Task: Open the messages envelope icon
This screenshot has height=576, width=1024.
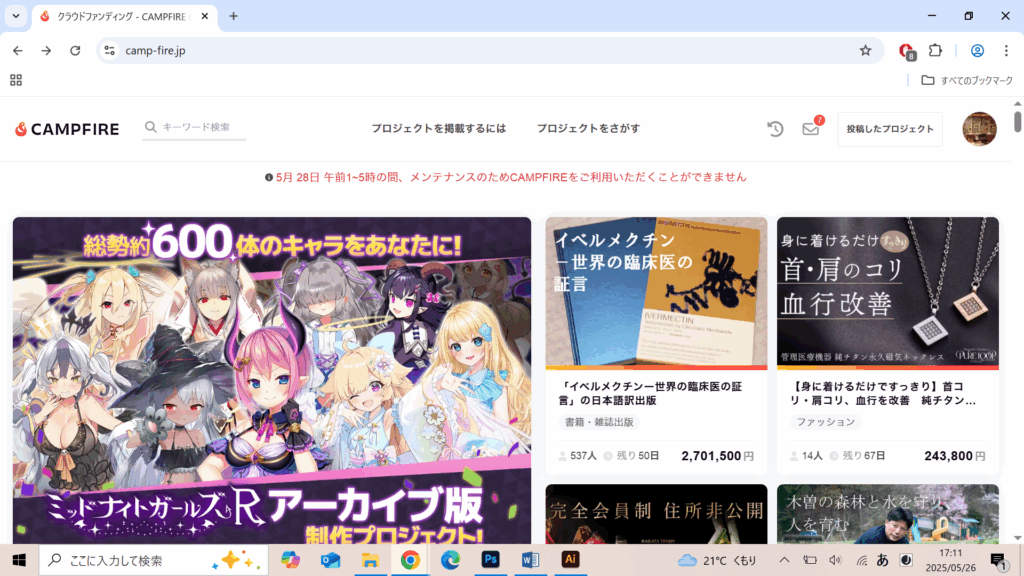Action: click(810, 129)
